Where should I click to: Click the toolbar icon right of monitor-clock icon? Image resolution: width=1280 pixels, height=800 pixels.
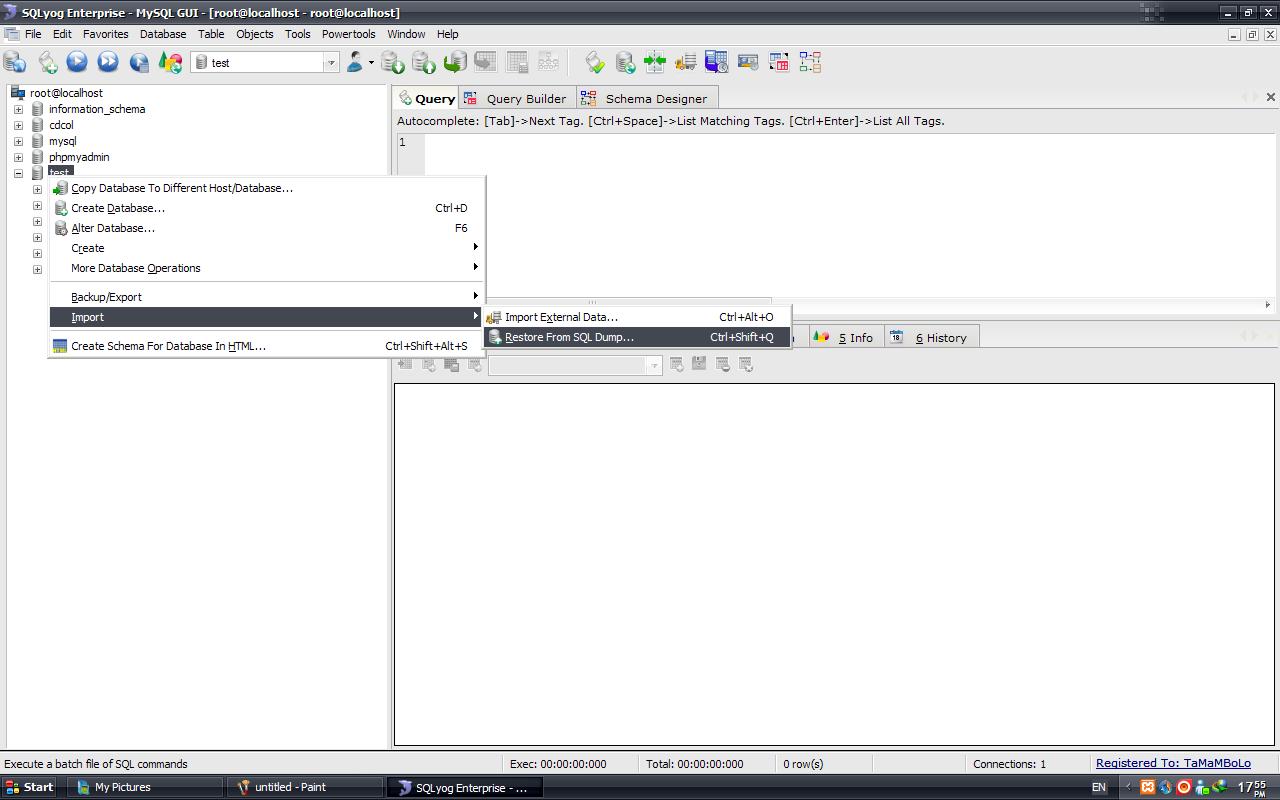(748, 62)
